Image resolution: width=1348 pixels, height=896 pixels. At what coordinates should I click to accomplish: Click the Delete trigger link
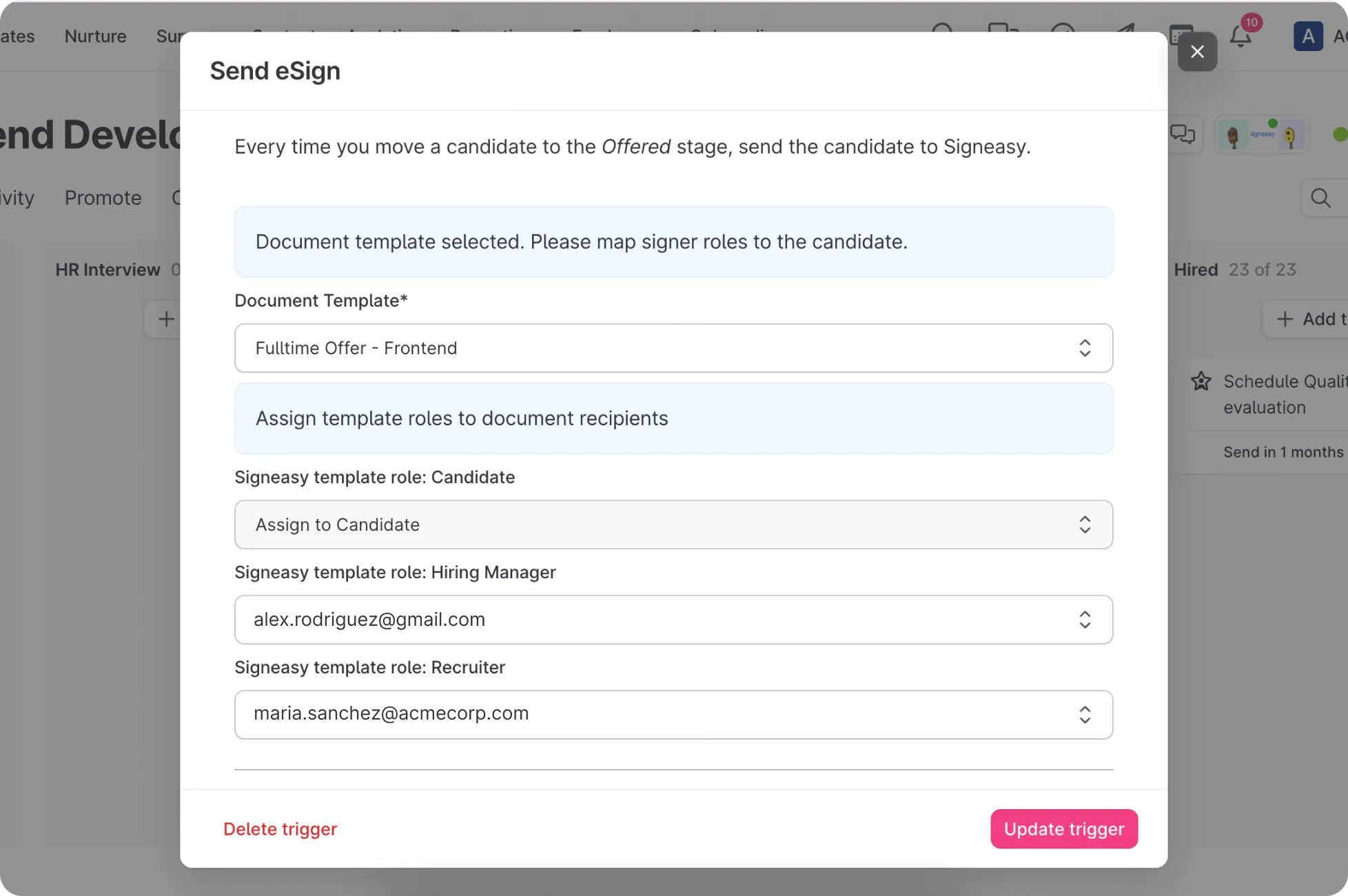pyautogui.click(x=280, y=828)
